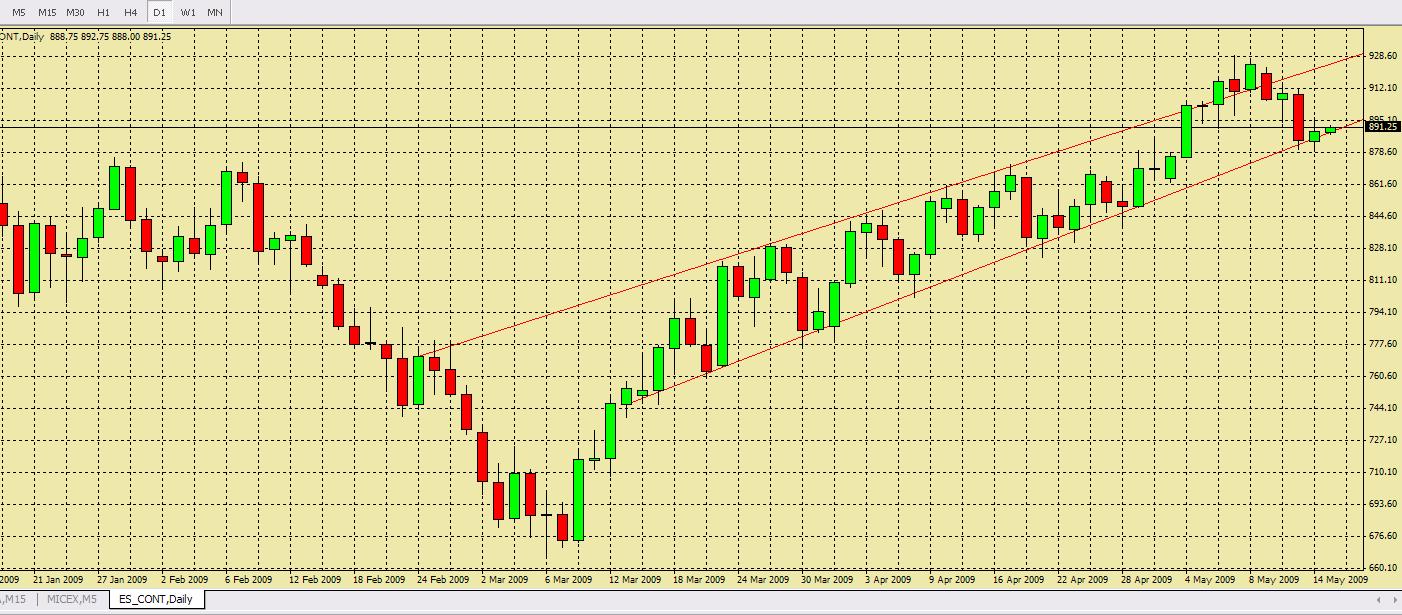Click the 844.60 price scale level

click(x=1384, y=216)
